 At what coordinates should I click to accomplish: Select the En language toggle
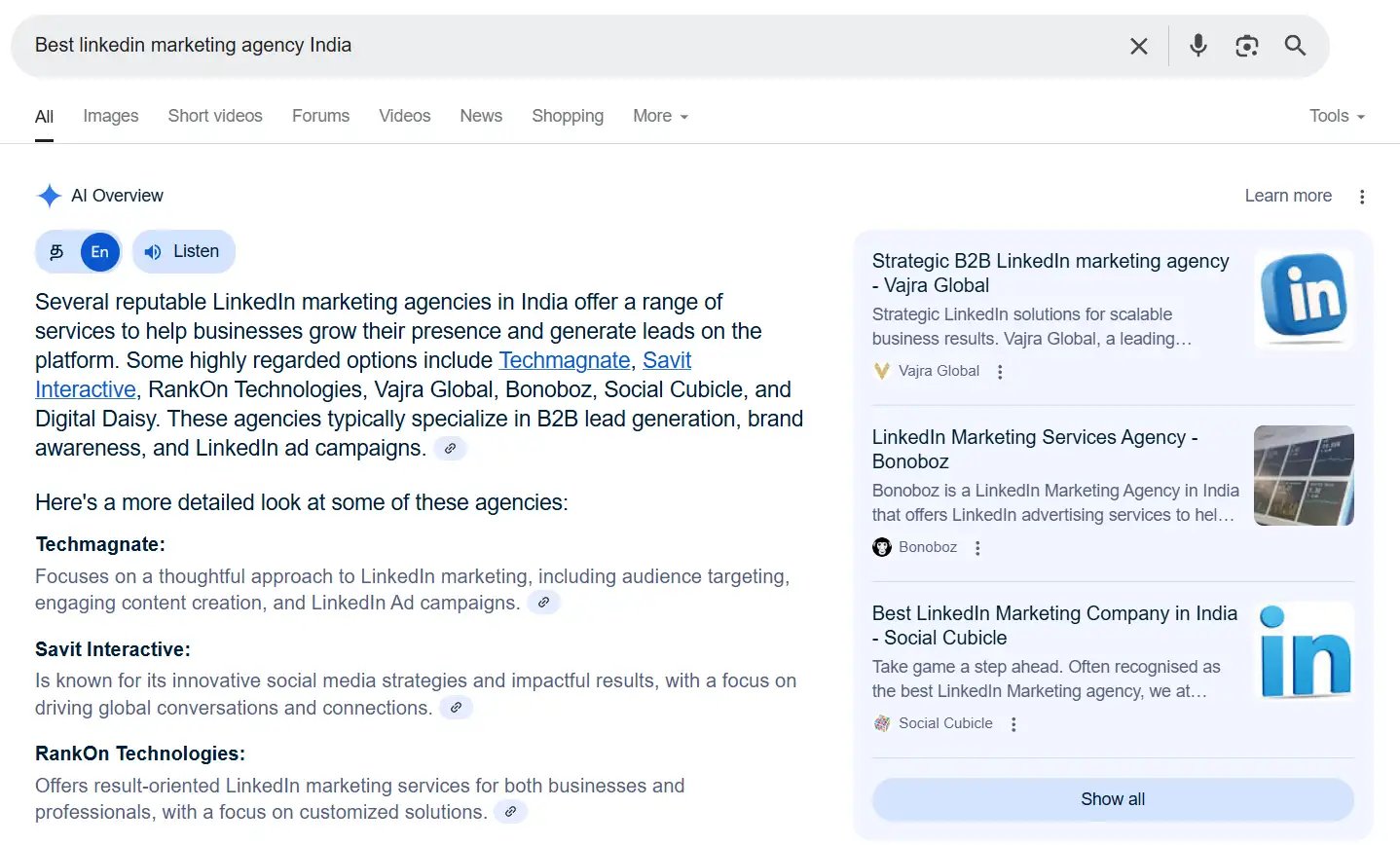pyautogui.click(x=99, y=252)
